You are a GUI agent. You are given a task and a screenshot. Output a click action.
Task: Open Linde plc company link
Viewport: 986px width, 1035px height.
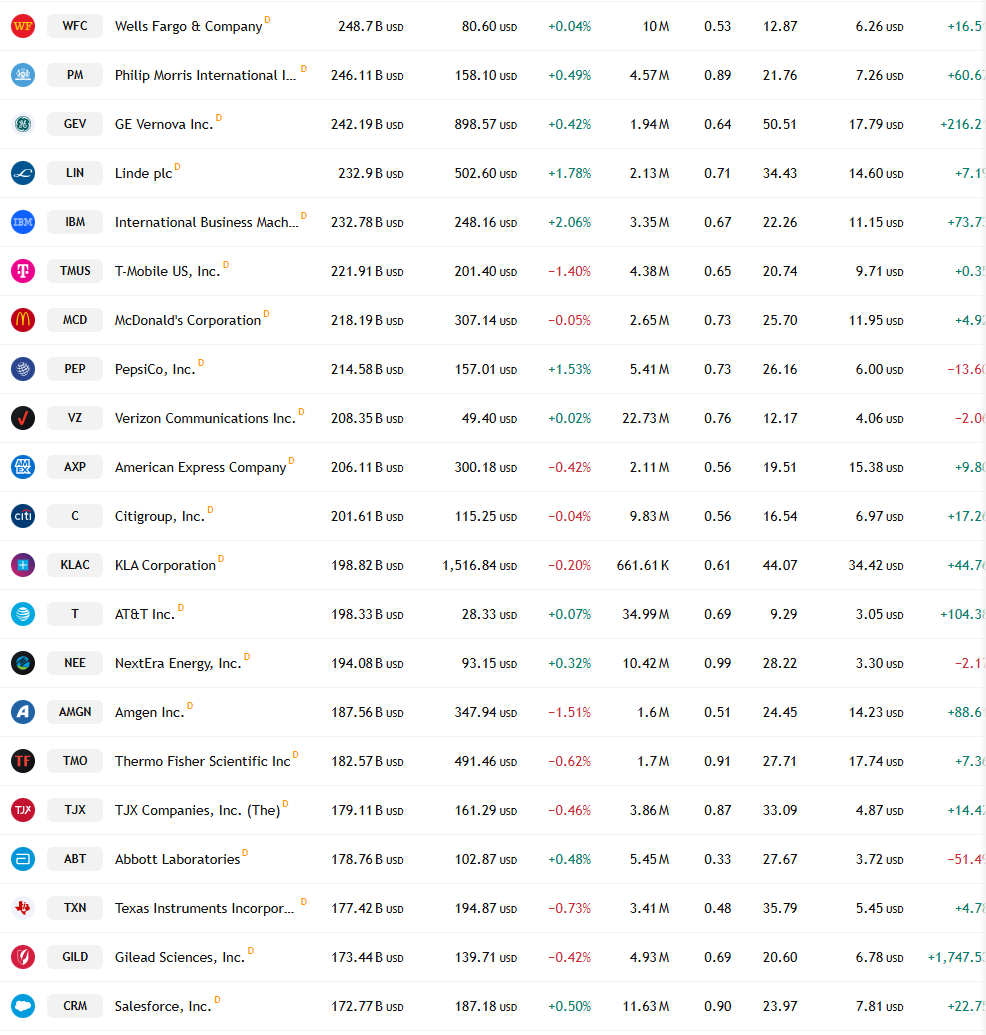click(x=143, y=174)
